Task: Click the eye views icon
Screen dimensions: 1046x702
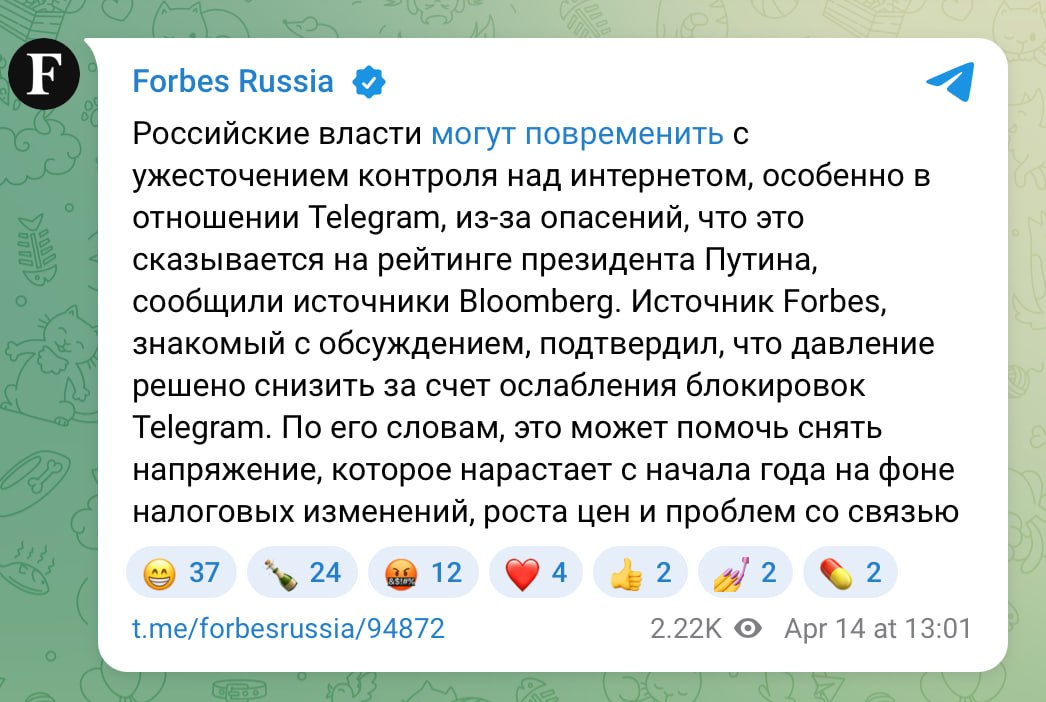Action: tap(748, 628)
